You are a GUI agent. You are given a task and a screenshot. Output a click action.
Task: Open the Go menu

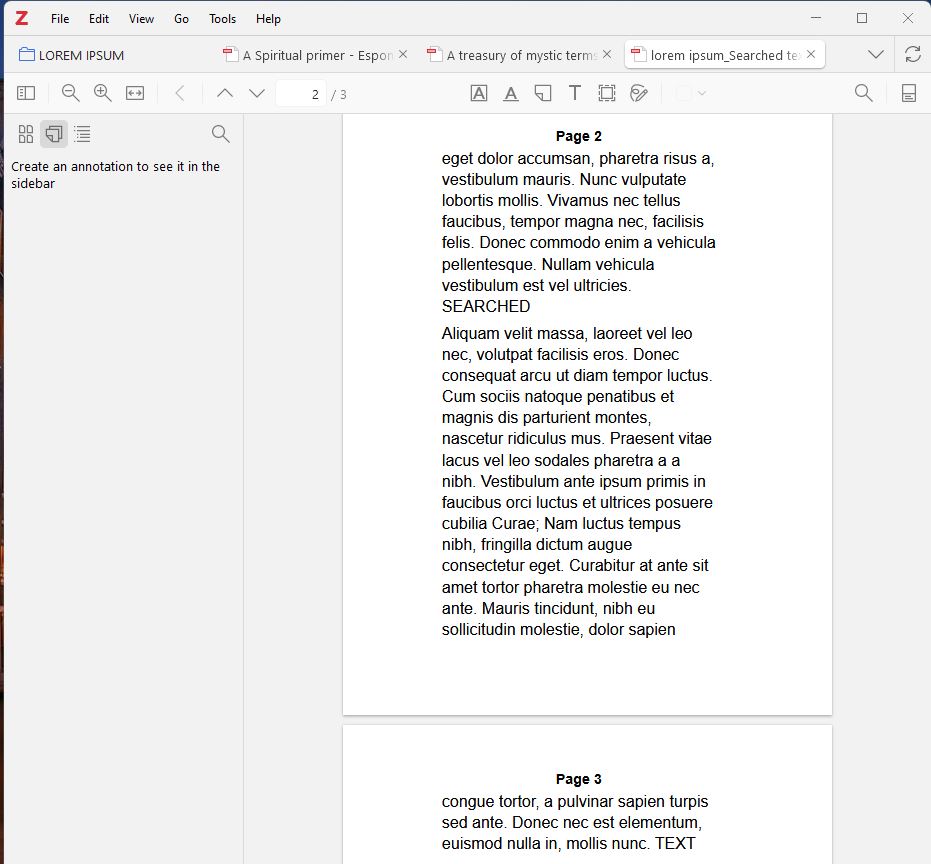click(x=181, y=19)
